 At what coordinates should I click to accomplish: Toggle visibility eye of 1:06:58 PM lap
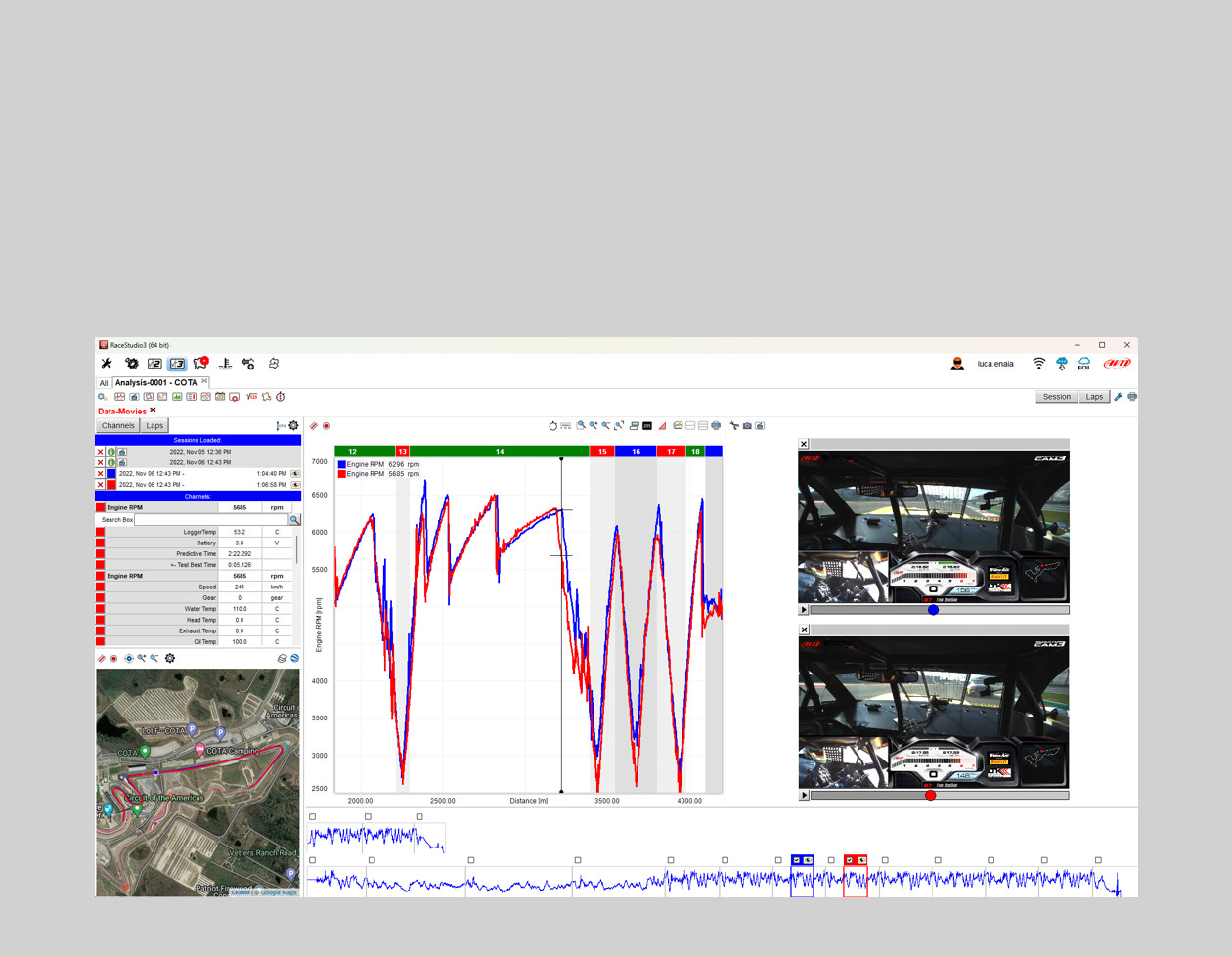tap(295, 485)
